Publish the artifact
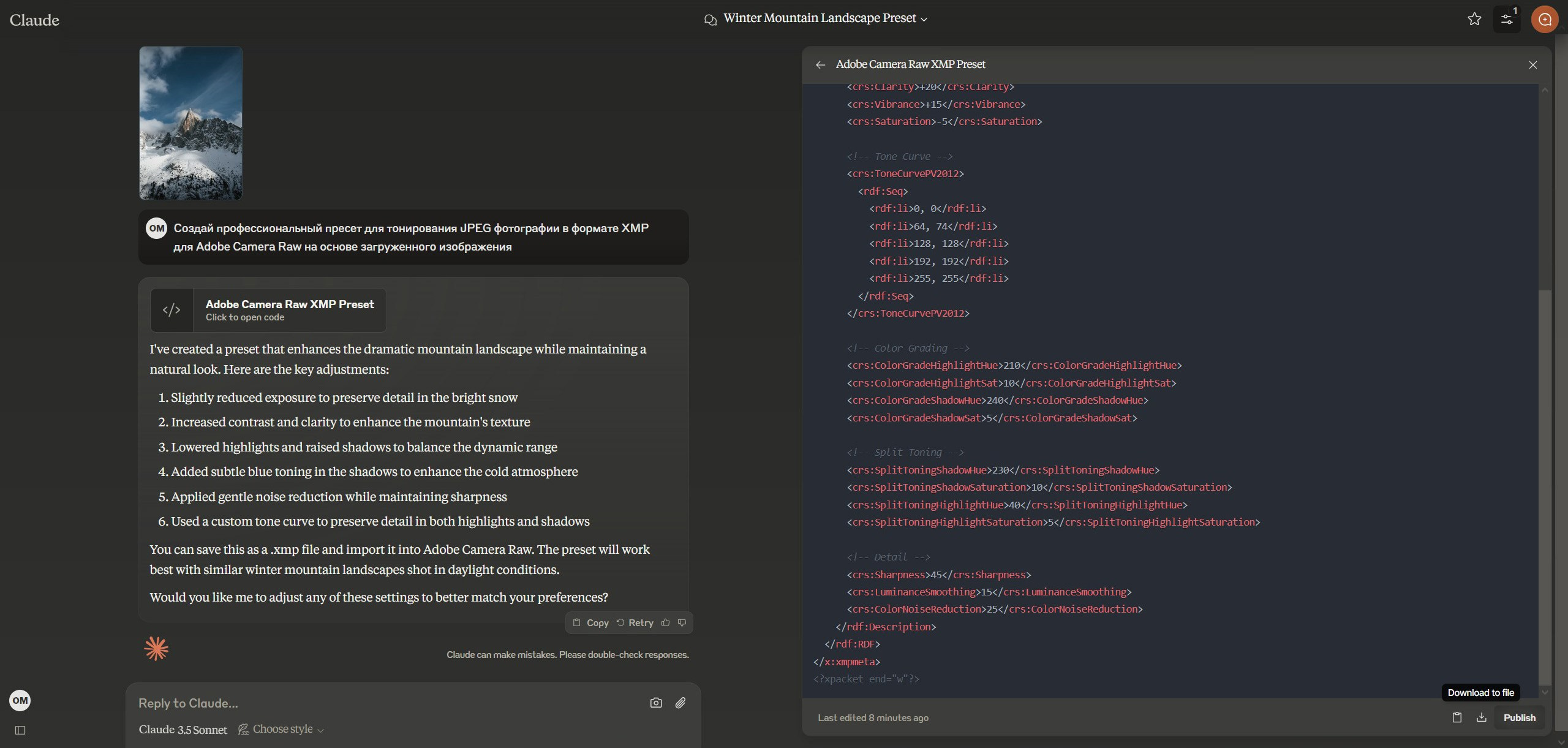This screenshot has width=1568, height=748. click(x=1519, y=717)
